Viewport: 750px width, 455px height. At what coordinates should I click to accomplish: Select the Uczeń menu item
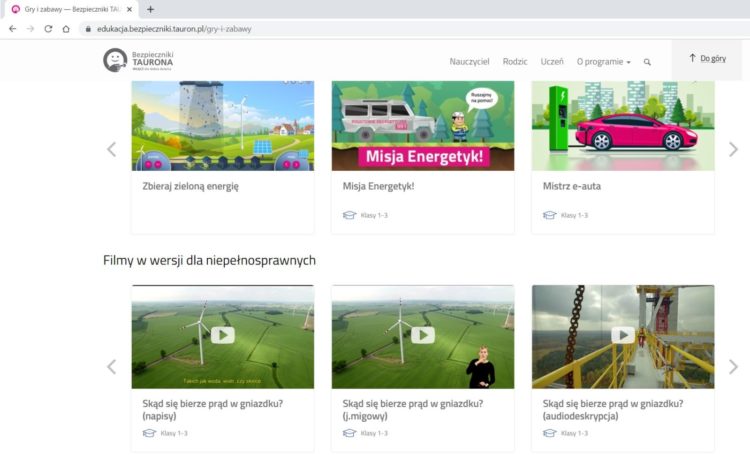tap(552, 62)
